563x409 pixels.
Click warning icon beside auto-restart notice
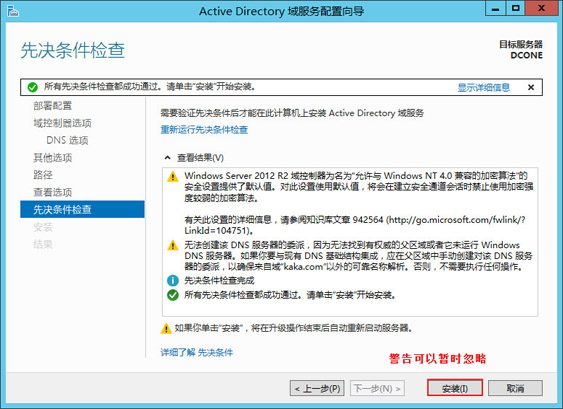(166, 328)
